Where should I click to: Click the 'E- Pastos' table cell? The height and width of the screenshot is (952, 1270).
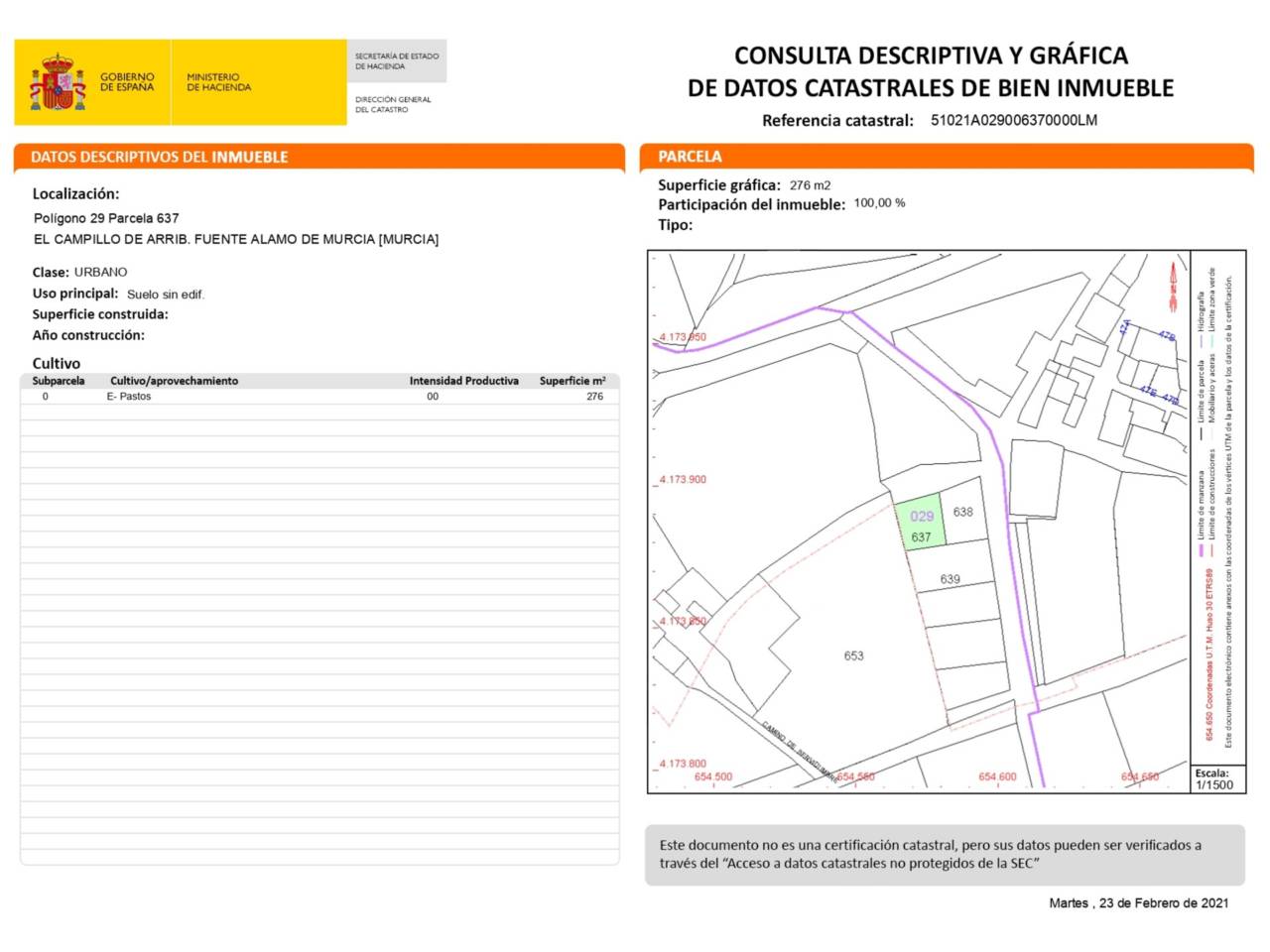pos(129,397)
